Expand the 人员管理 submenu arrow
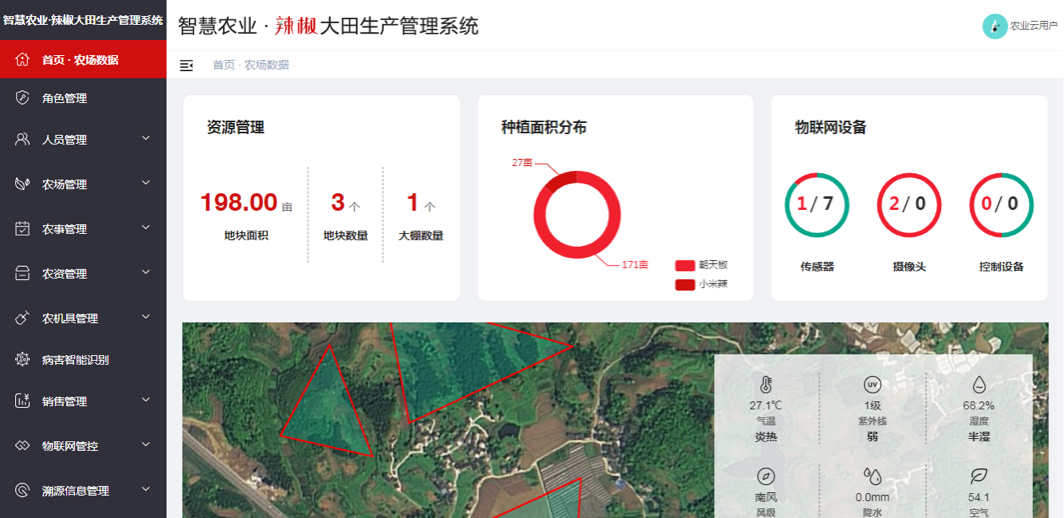Image resolution: width=1064 pixels, height=518 pixels. pos(146,139)
